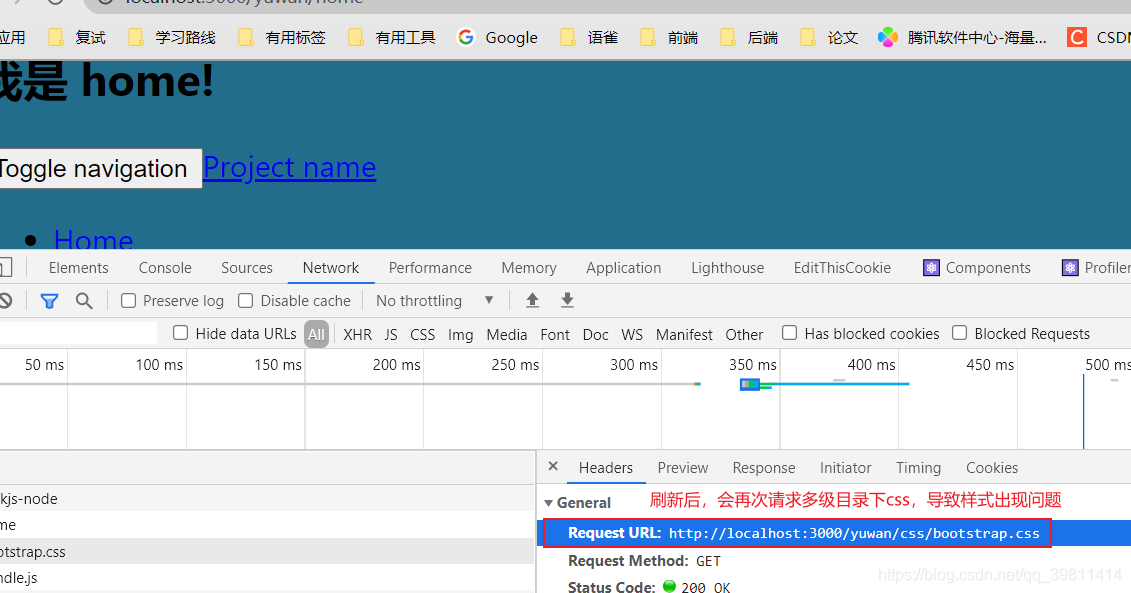
Task: Open the No throttling dropdown
Action: click(435, 300)
